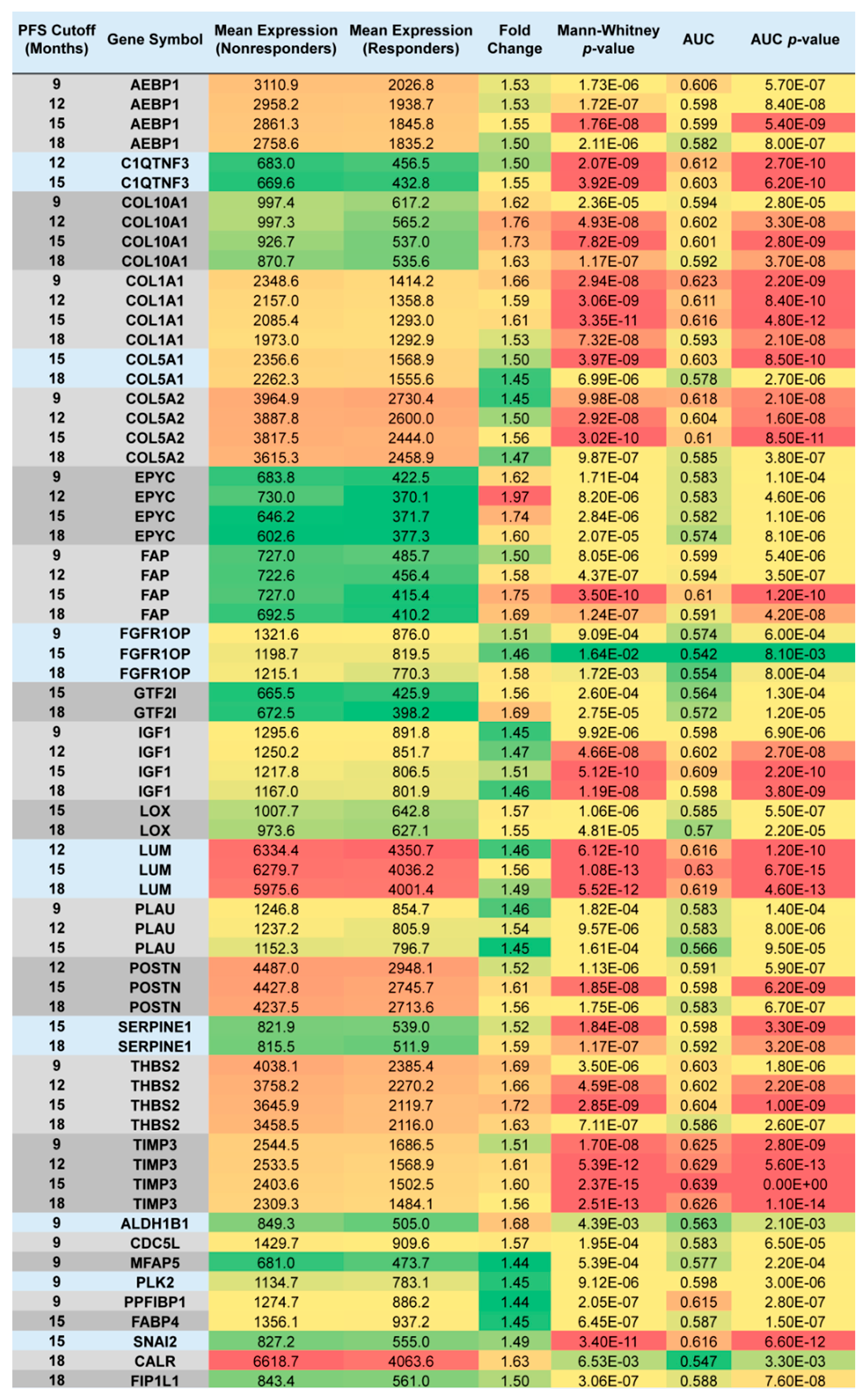Screen dimensions: 866x1400
Task: Select the 1.08E-13 LUM p-value cell
Action: click(608, 869)
